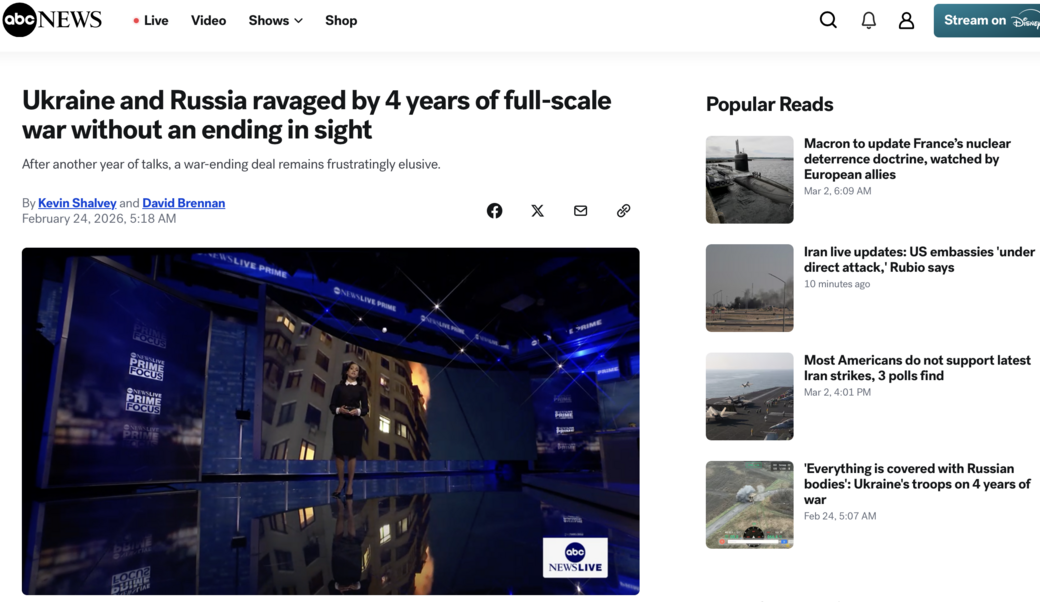
Task: Click the ABC News logo
Action: click(52, 19)
